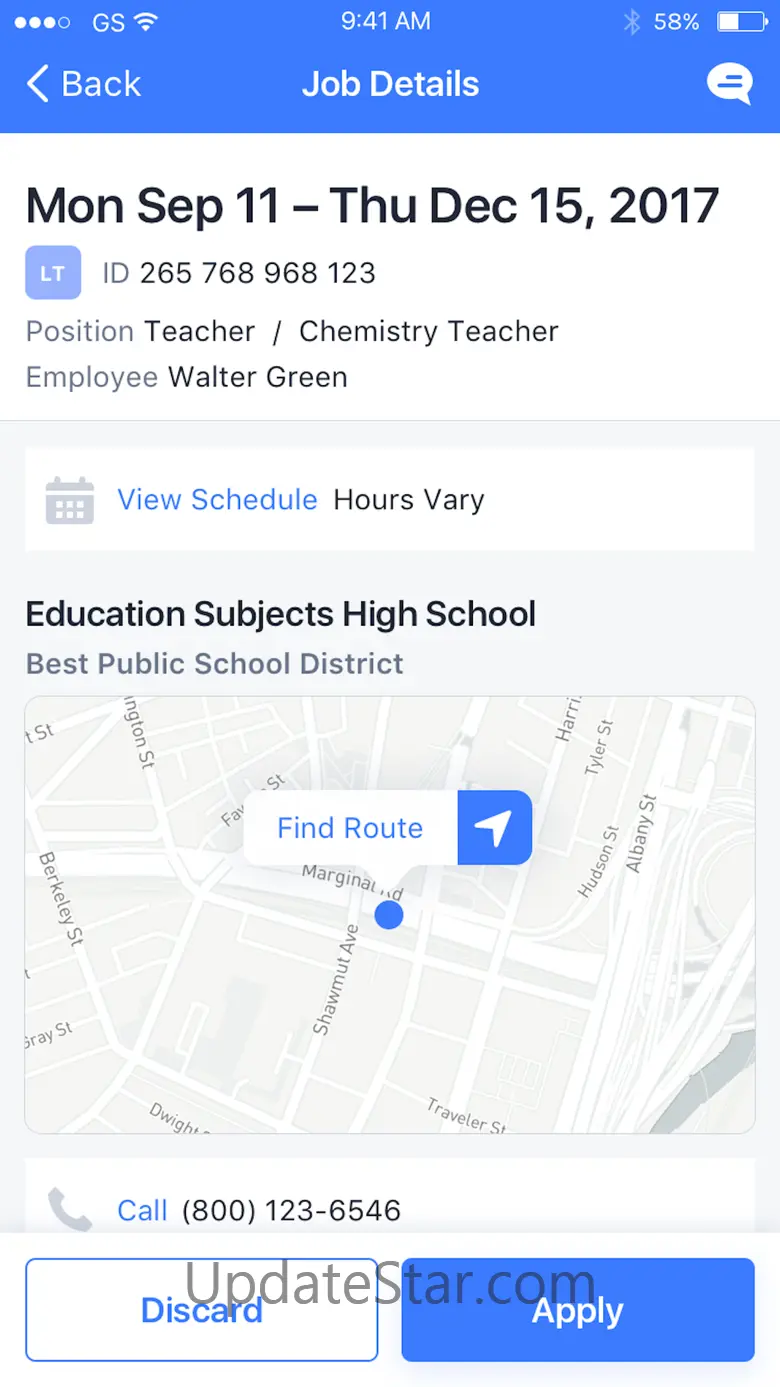Tap Albany St label on the map
Screen dimensions: 780x1387
pos(640,834)
